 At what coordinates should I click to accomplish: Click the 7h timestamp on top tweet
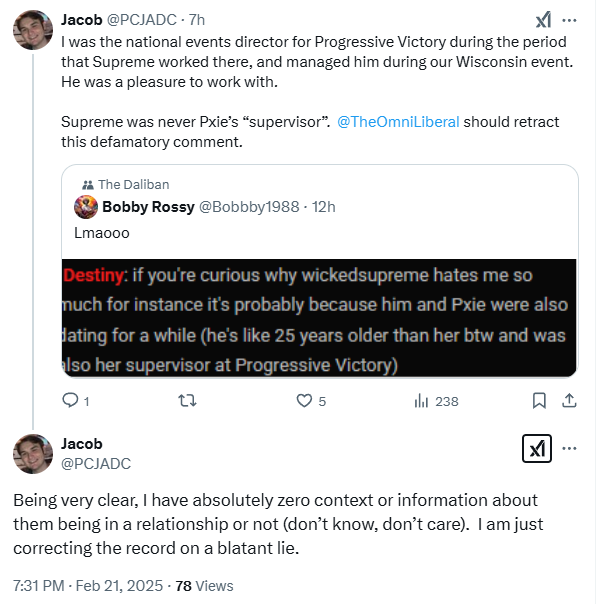197,20
